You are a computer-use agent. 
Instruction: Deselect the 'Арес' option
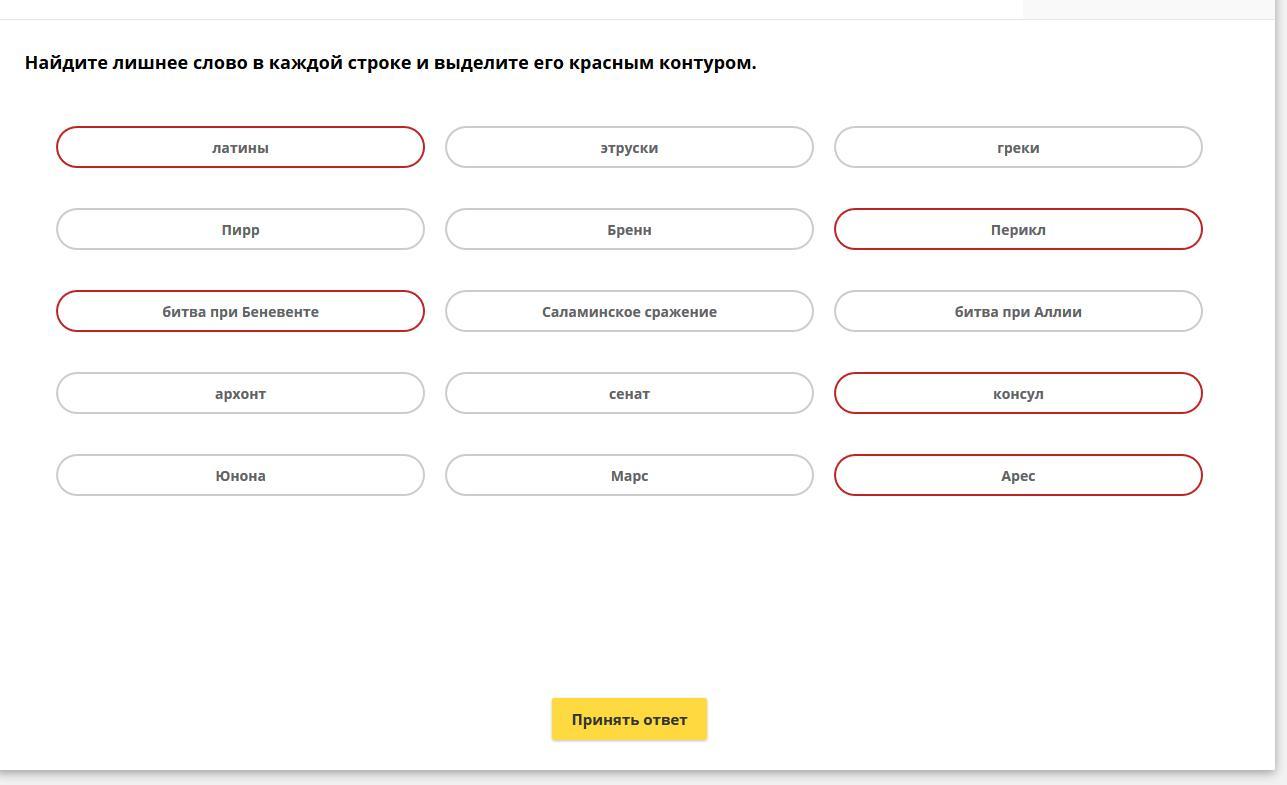1018,475
